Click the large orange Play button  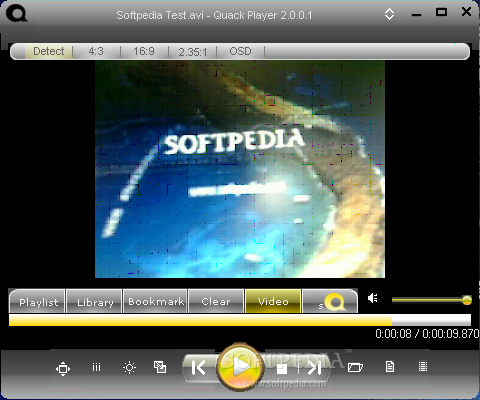[x=240, y=367]
